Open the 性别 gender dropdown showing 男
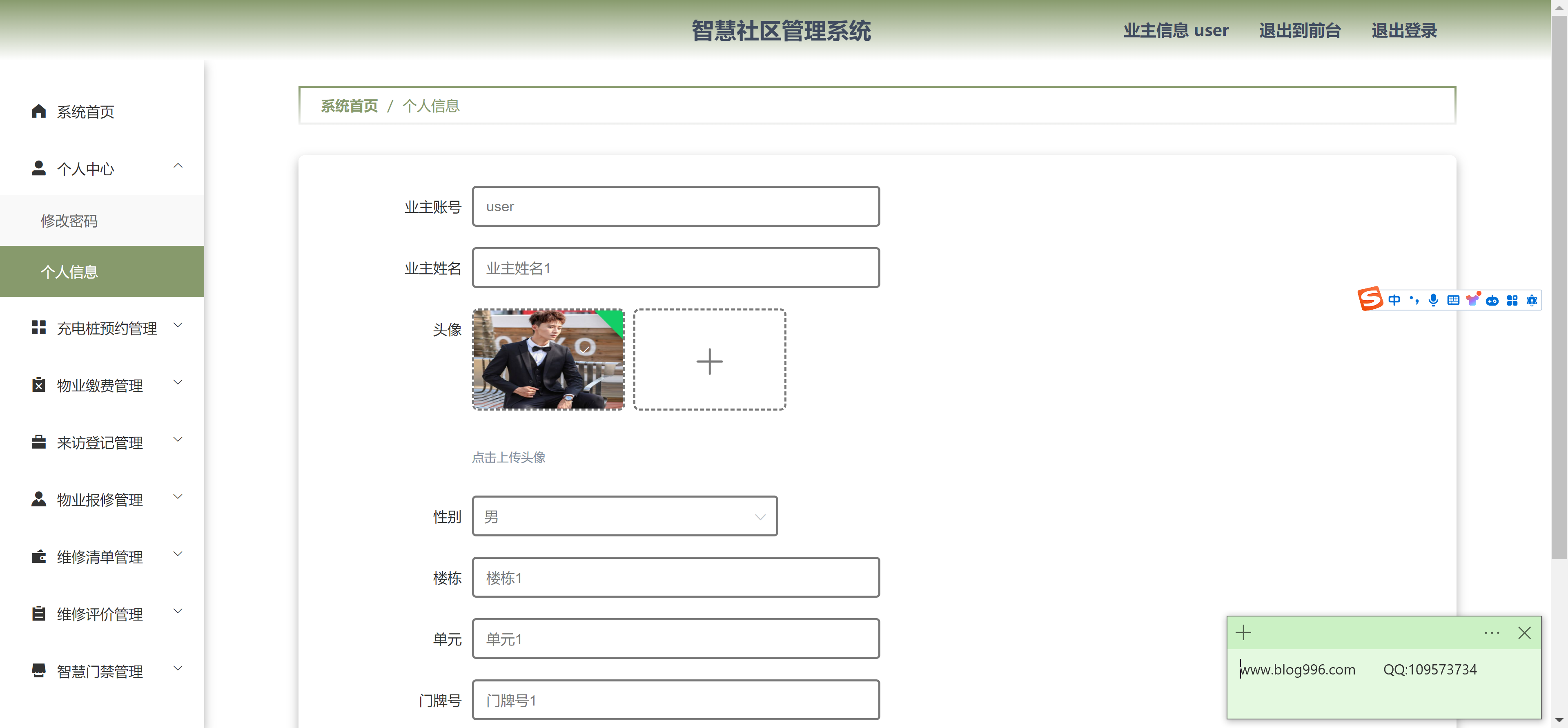The height and width of the screenshot is (728, 1568). 624,516
